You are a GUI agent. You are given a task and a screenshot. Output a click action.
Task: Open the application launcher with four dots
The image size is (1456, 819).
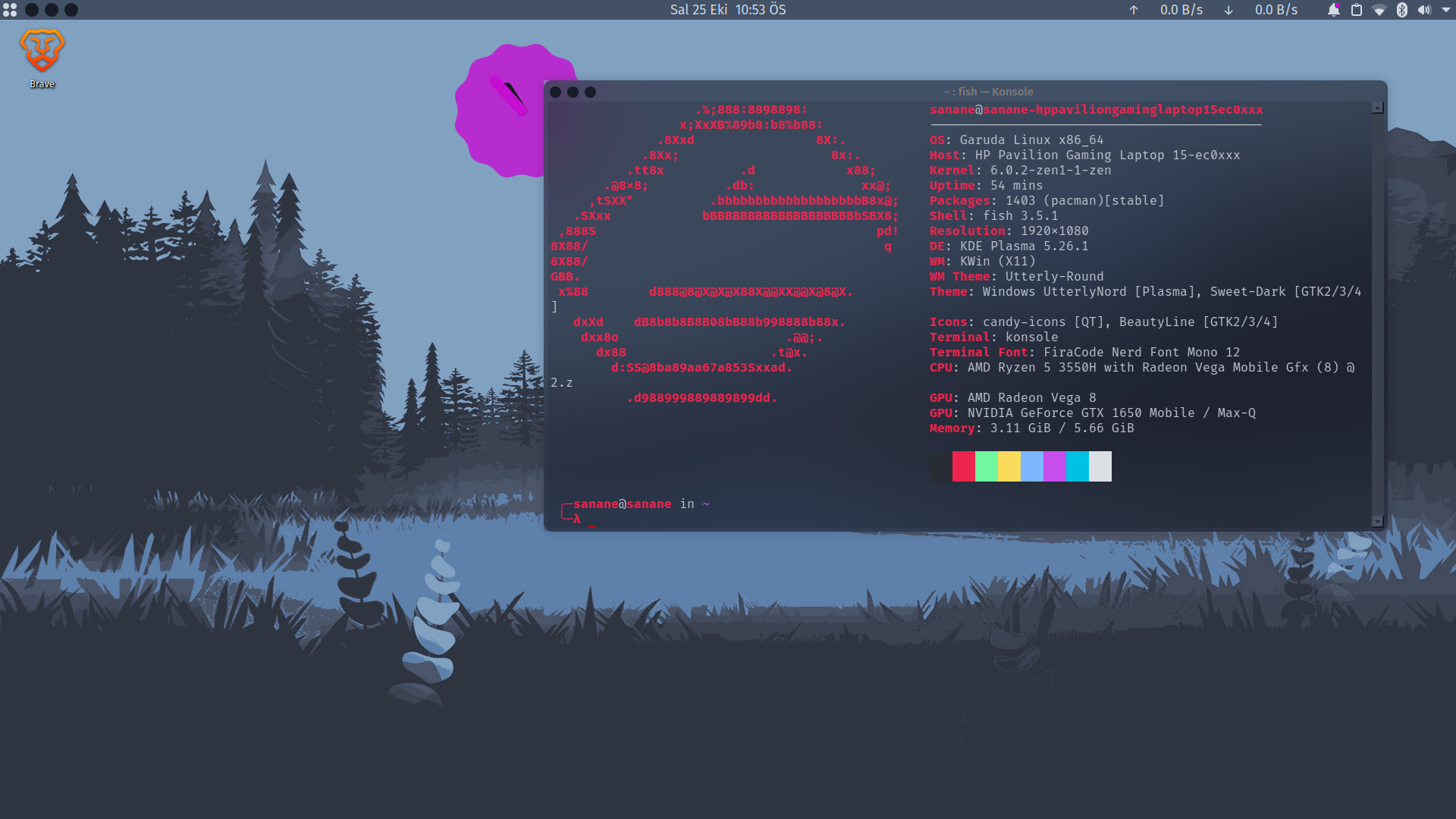[x=10, y=10]
